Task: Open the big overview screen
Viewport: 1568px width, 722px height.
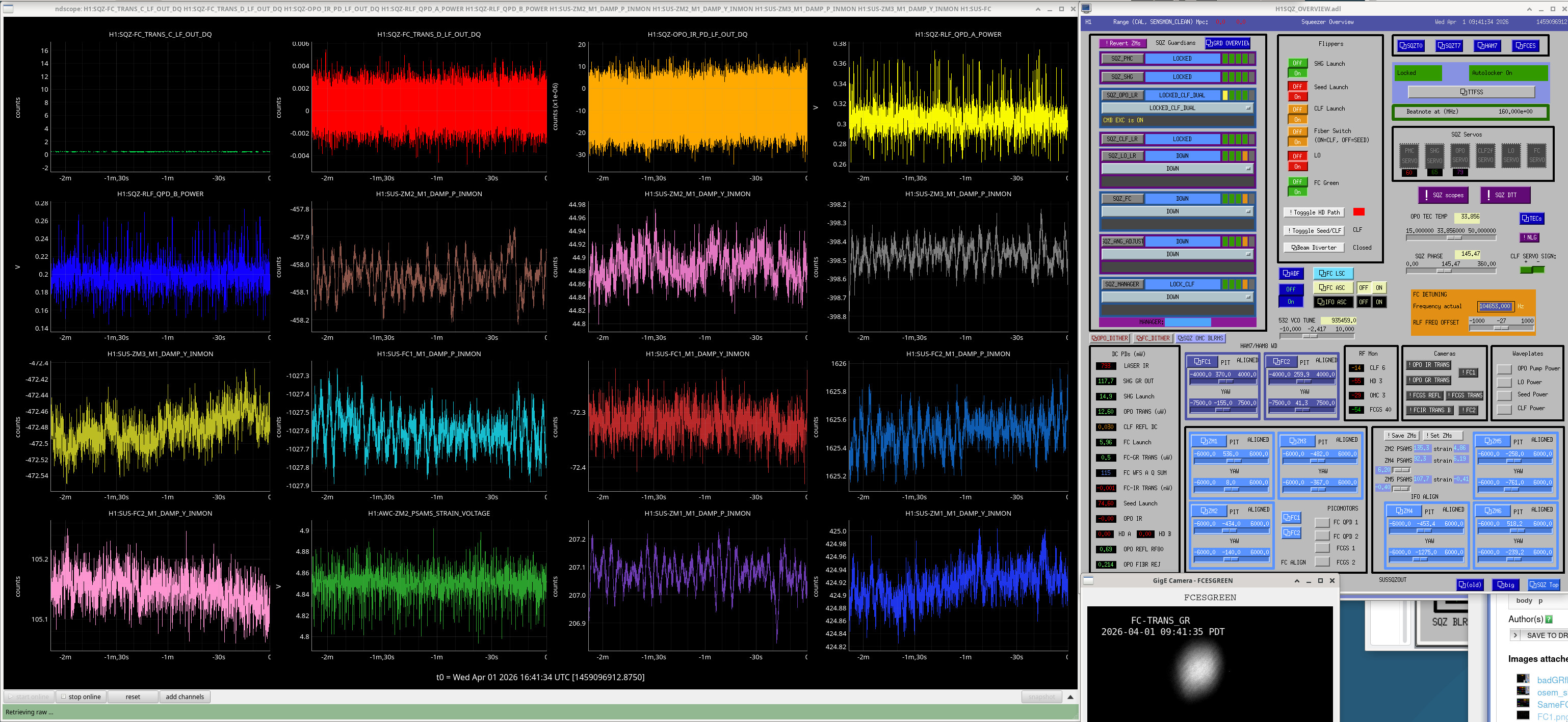Action: (x=1505, y=585)
